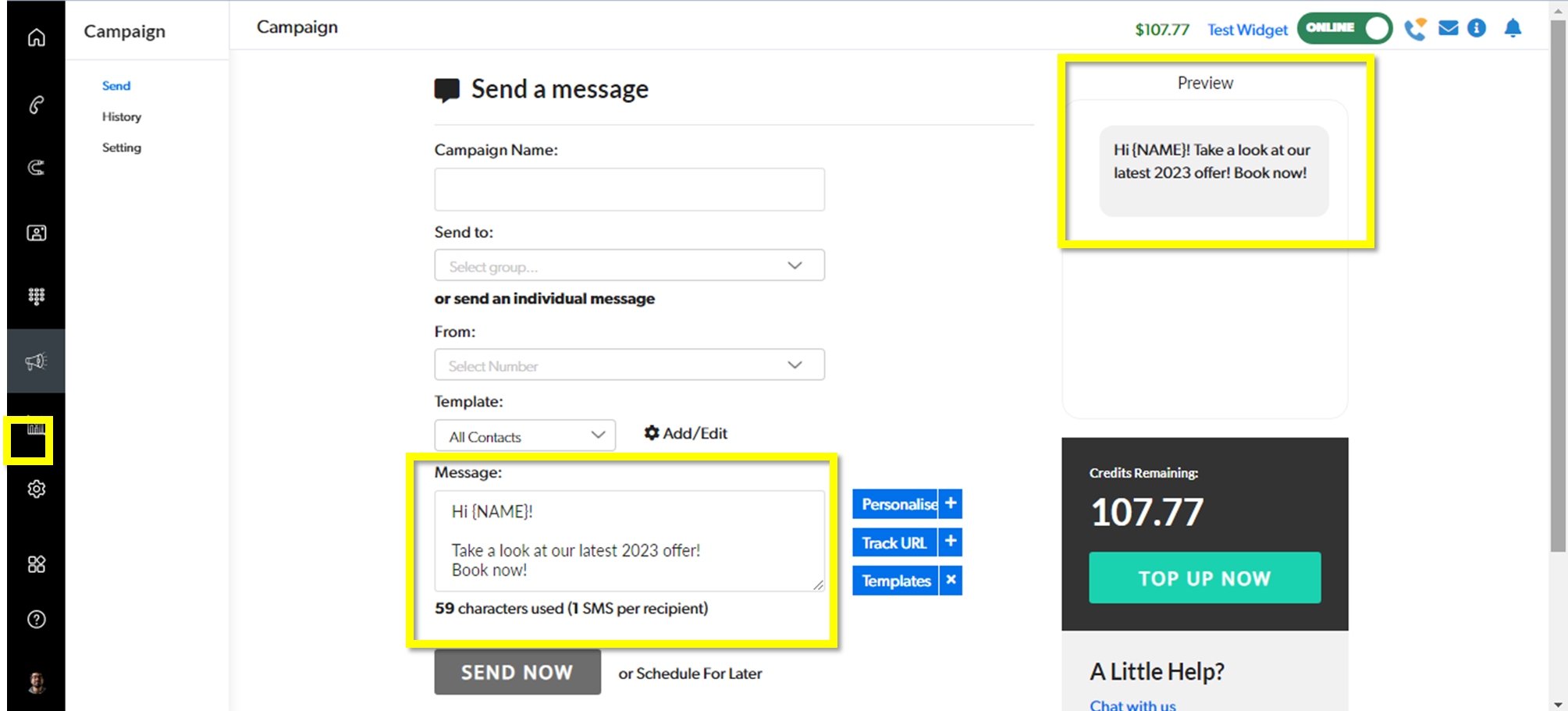The height and width of the screenshot is (711, 1568).
Task: Toggle the ONLINE status switch
Action: click(x=1345, y=28)
